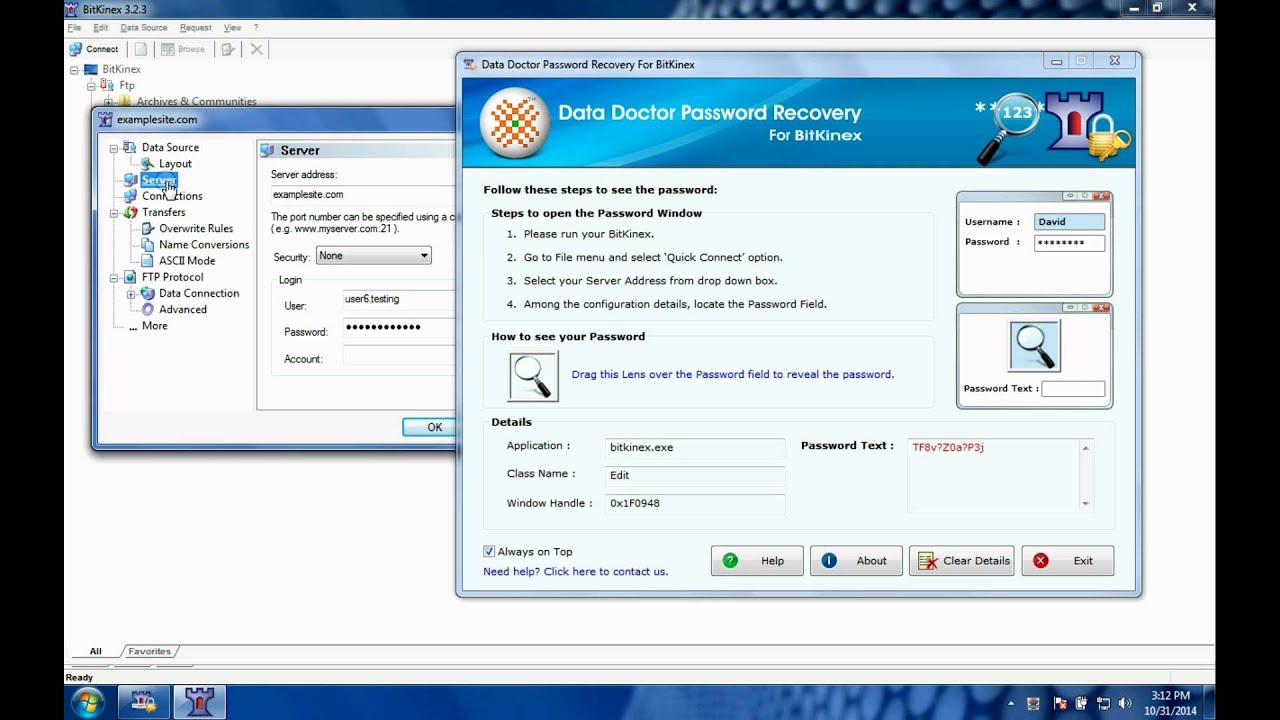This screenshot has width=1280, height=720.
Task: Select the More tree item
Action: 155,326
